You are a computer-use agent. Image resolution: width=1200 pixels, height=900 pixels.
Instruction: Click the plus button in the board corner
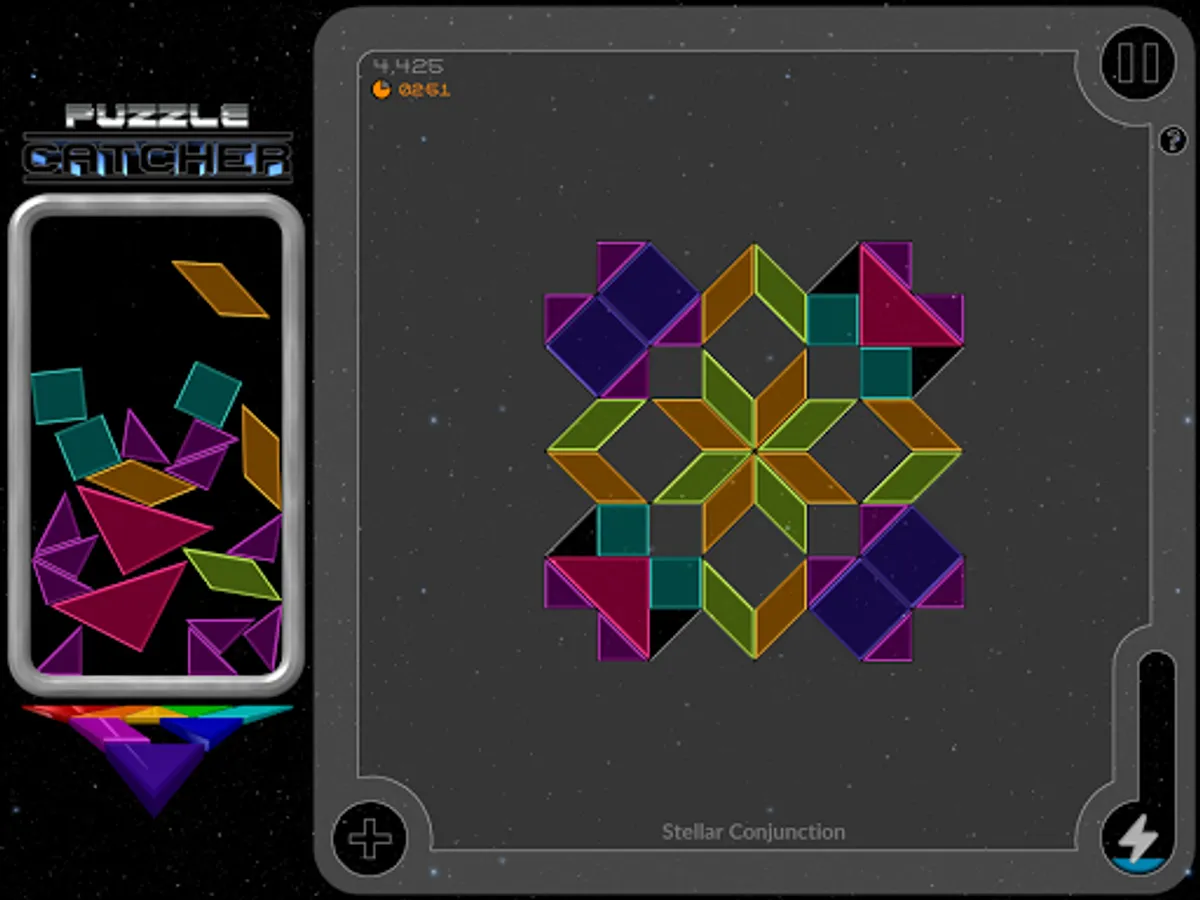coord(369,839)
